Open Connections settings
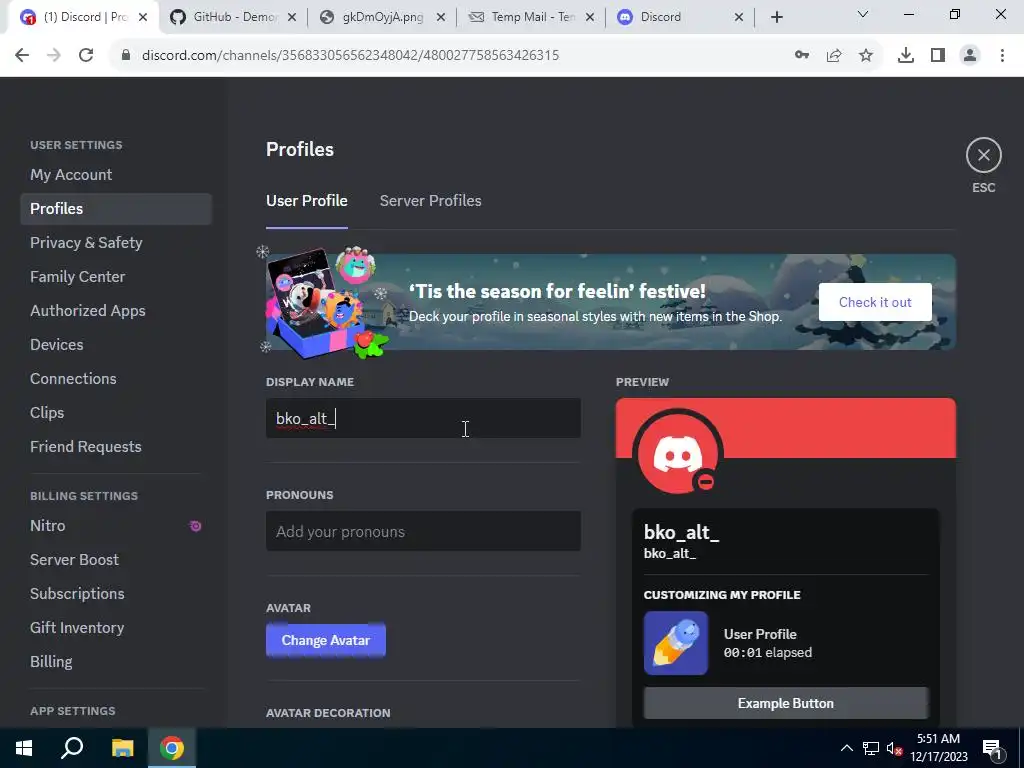The height and width of the screenshot is (768, 1024). pos(116,379)
